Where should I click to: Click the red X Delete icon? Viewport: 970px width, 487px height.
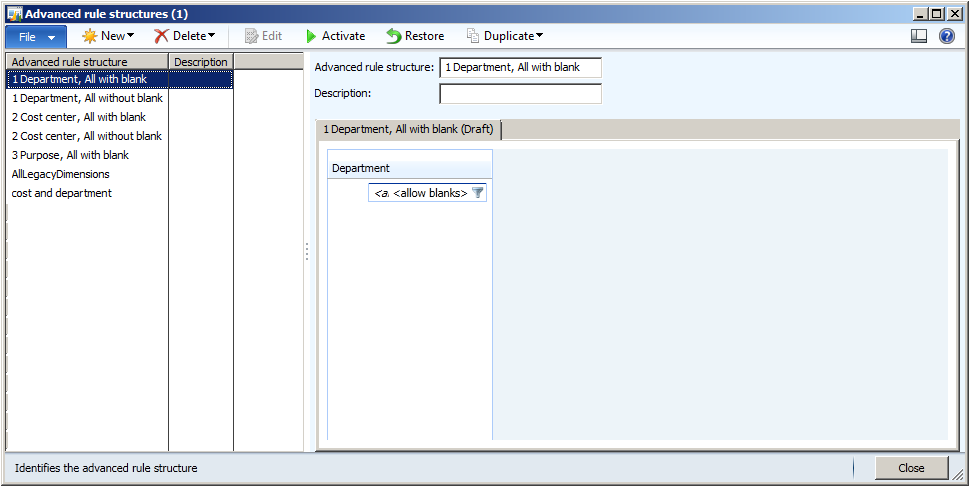[161, 37]
